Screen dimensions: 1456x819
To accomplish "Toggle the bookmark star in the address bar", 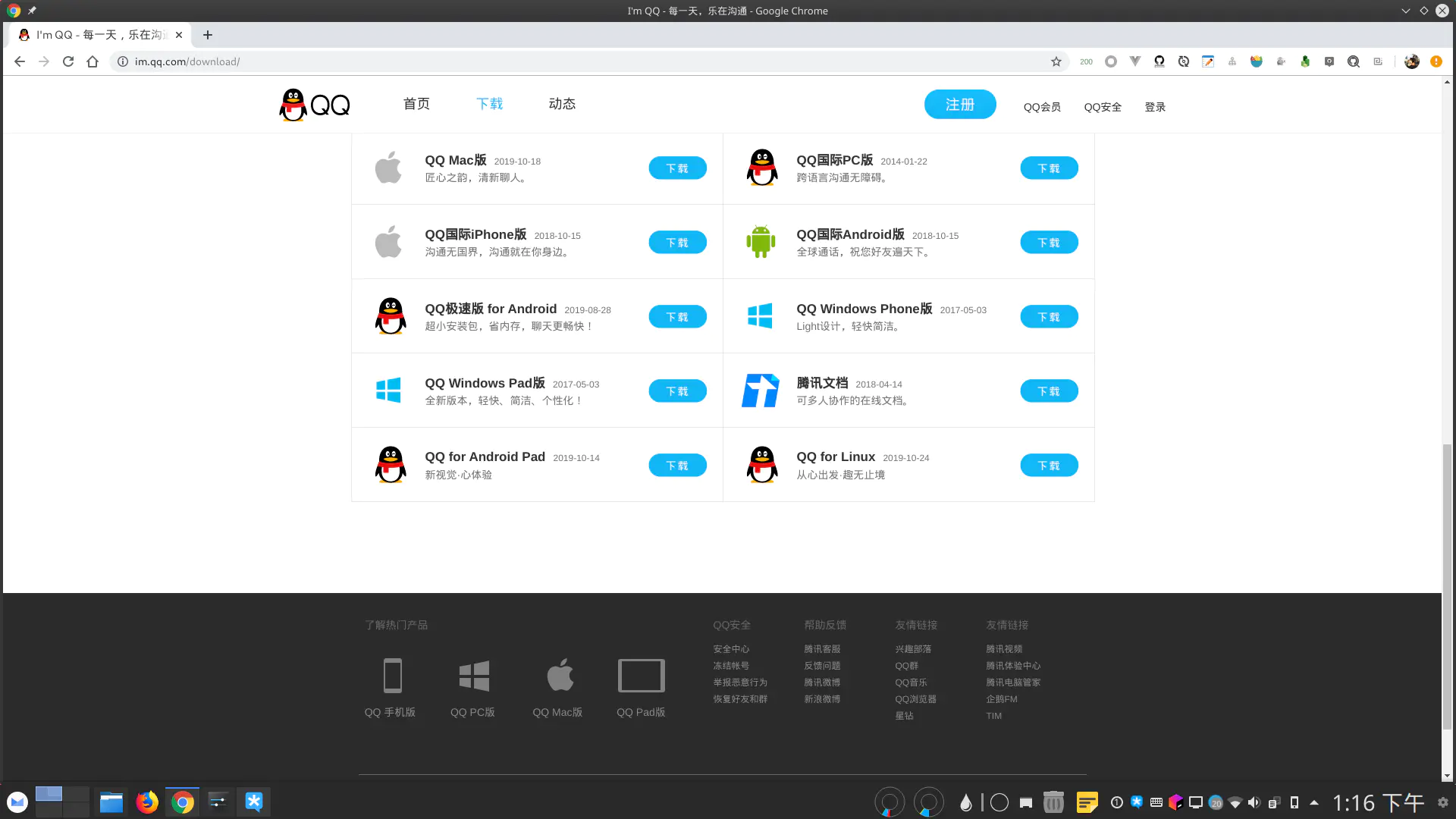I will [x=1055, y=61].
